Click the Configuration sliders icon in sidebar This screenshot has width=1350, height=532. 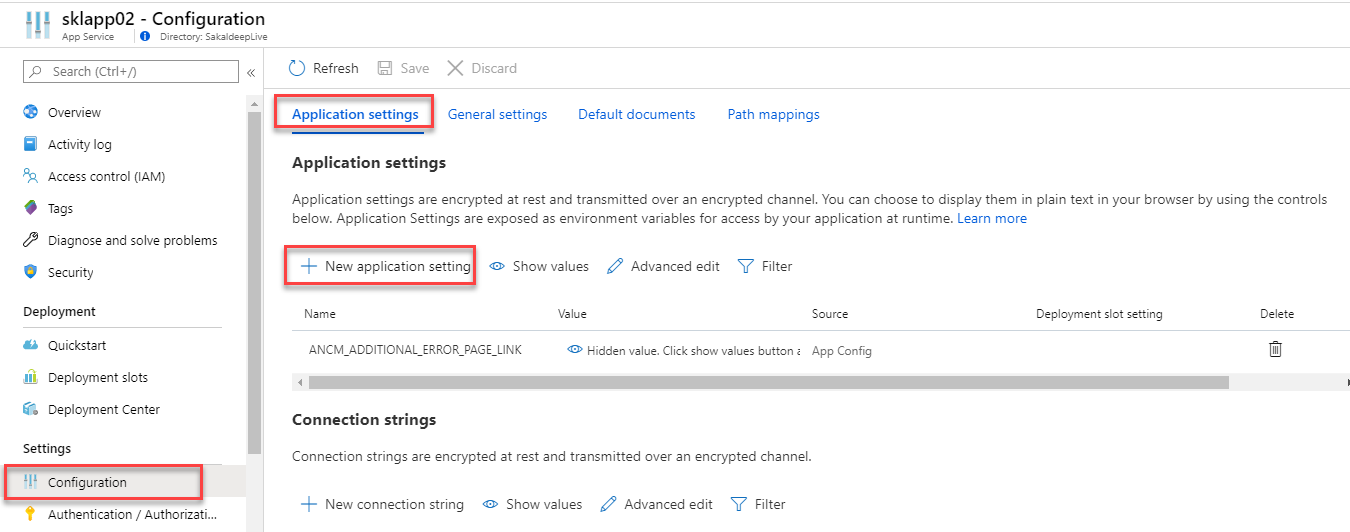[31, 482]
